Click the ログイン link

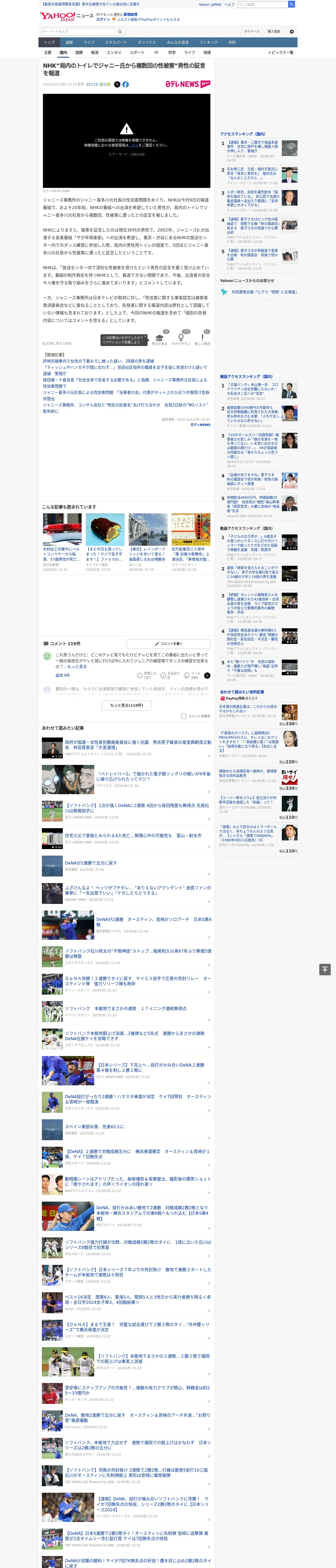103,20
